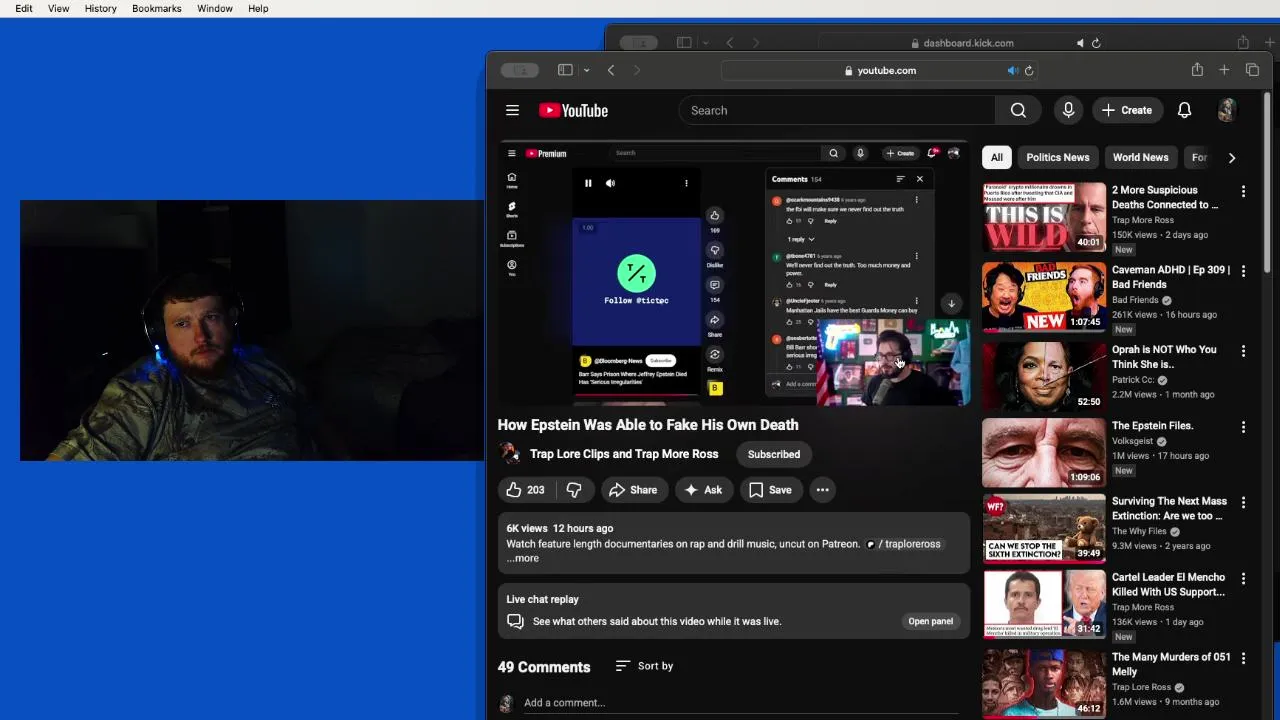Screen dimensions: 1280x720
Task: Like the video showing 203 likes
Action: pyautogui.click(x=526, y=490)
